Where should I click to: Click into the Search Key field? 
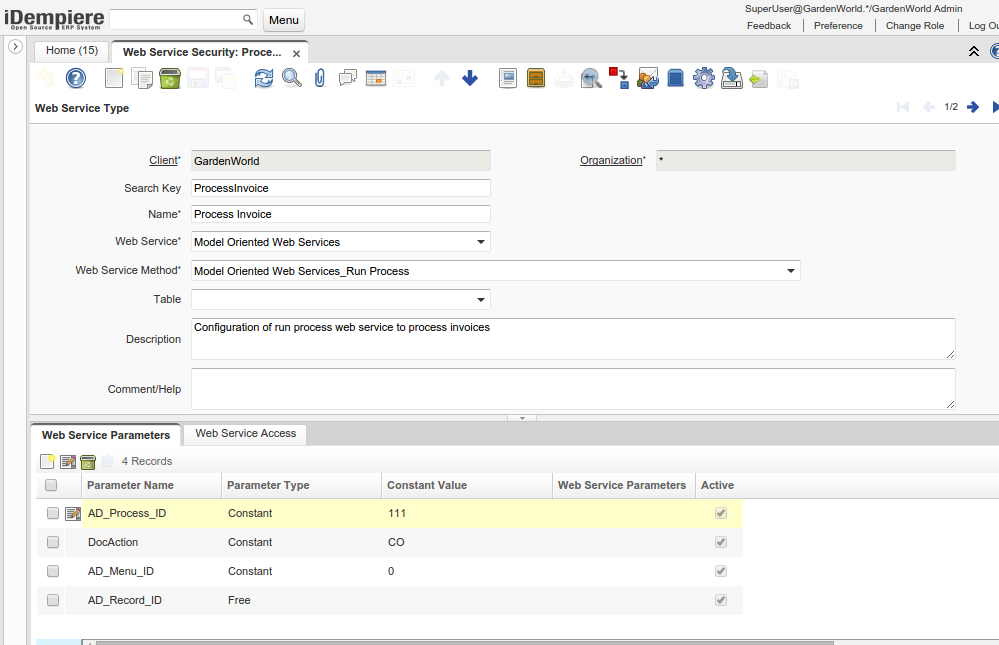click(x=340, y=188)
